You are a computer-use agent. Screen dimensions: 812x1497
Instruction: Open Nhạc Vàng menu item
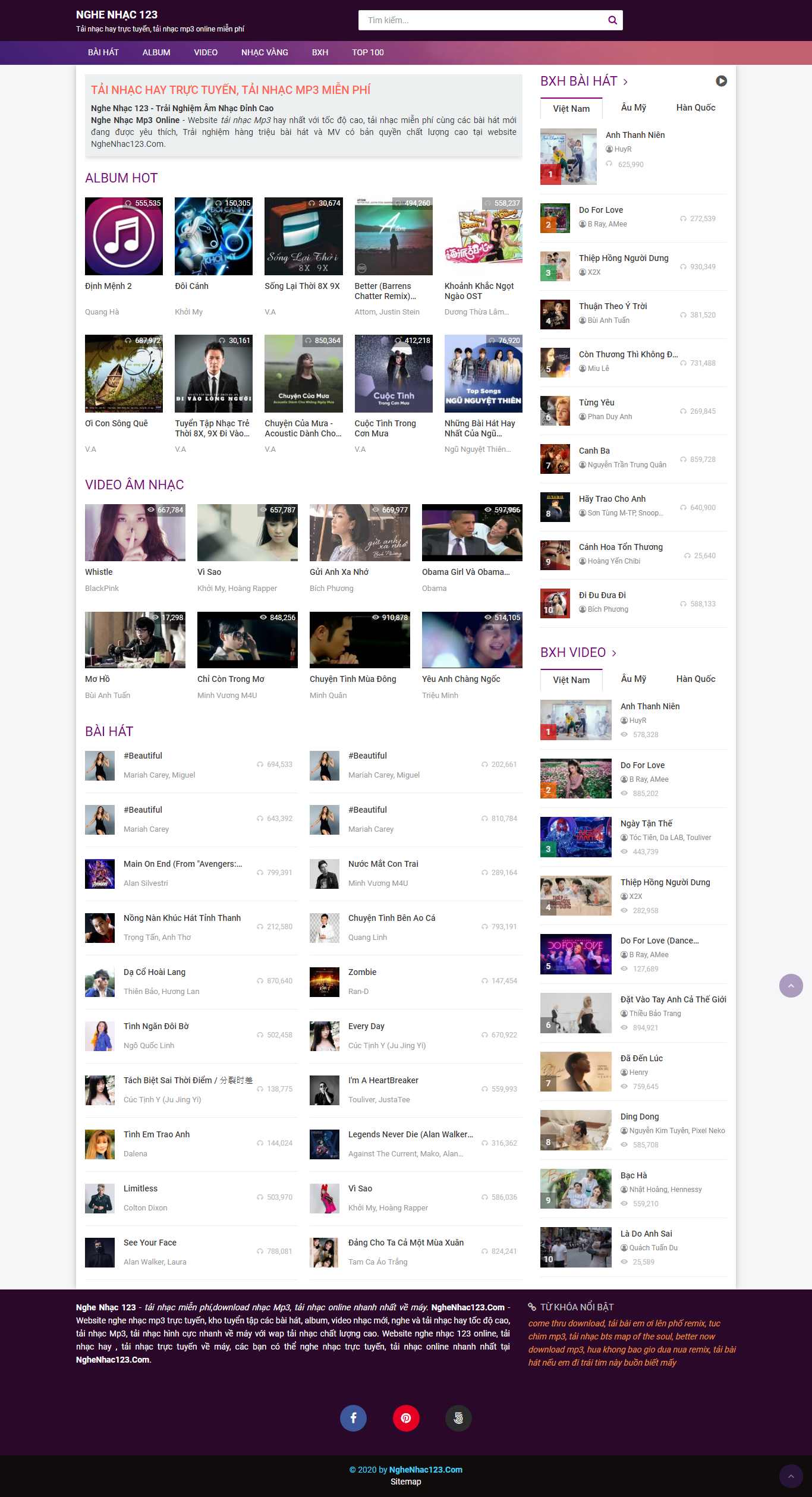(265, 52)
